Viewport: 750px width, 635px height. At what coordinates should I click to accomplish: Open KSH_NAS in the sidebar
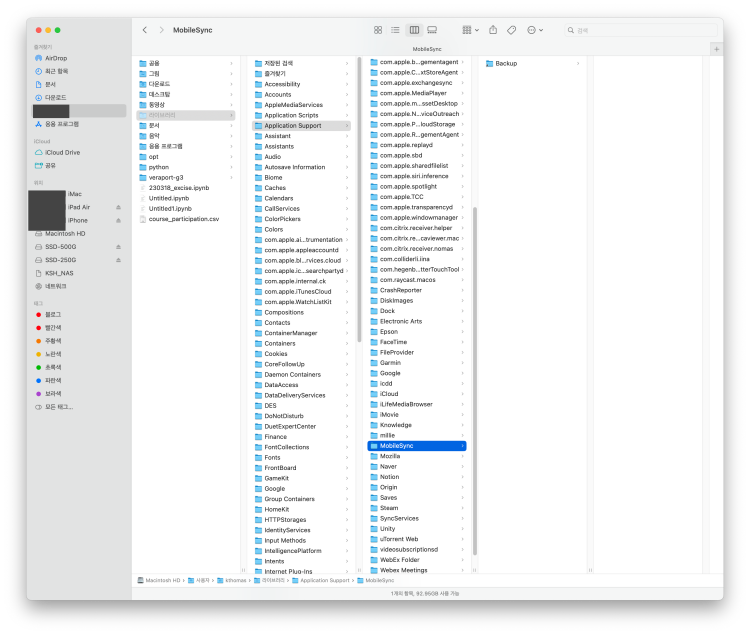pos(59,273)
